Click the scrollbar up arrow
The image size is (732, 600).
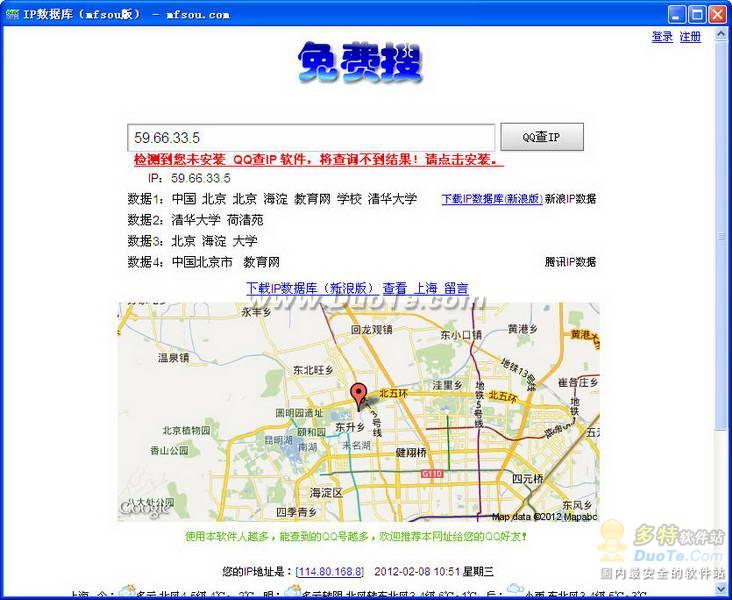[x=721, y=36]
